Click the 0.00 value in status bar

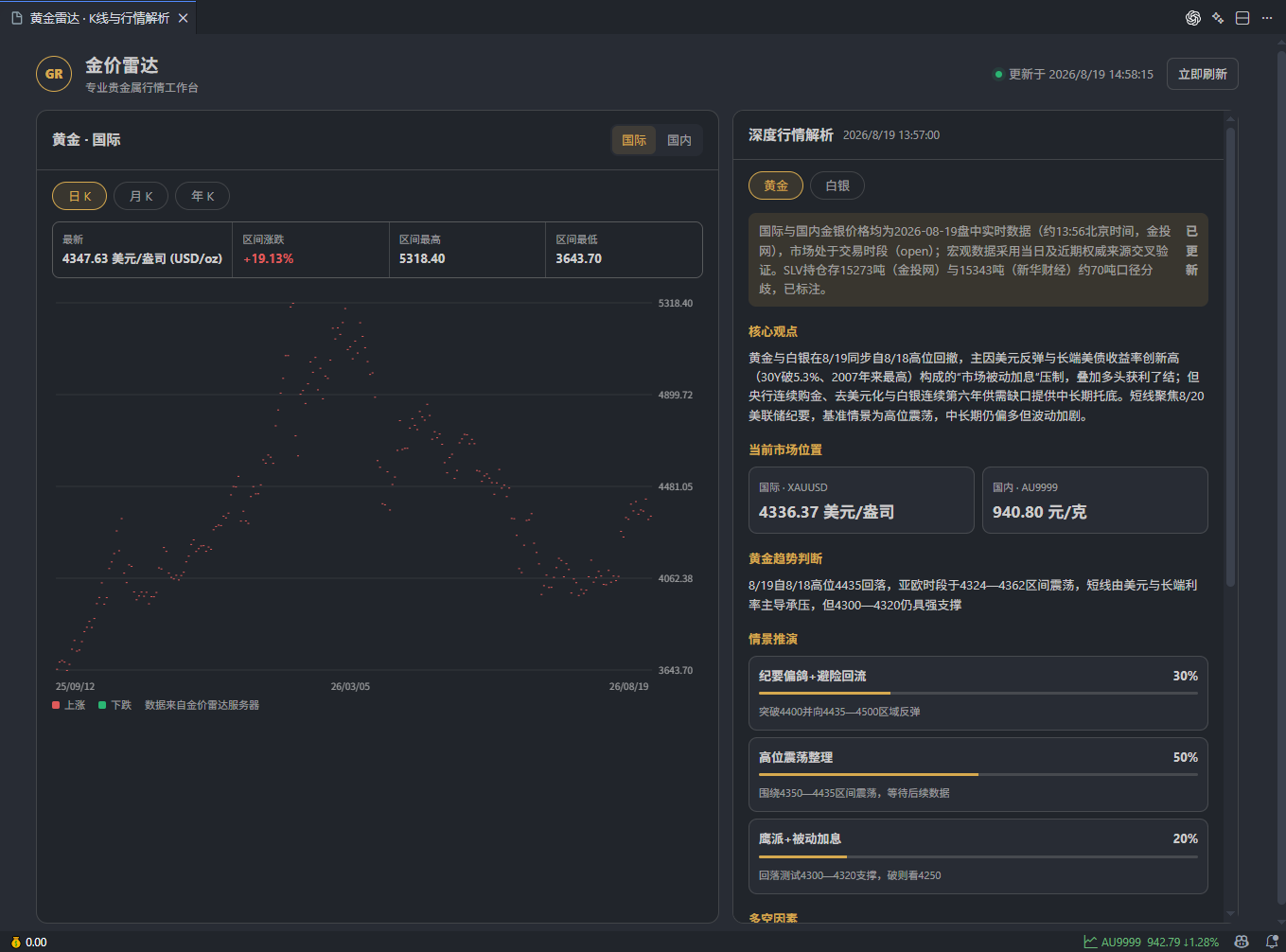[36, 942]
